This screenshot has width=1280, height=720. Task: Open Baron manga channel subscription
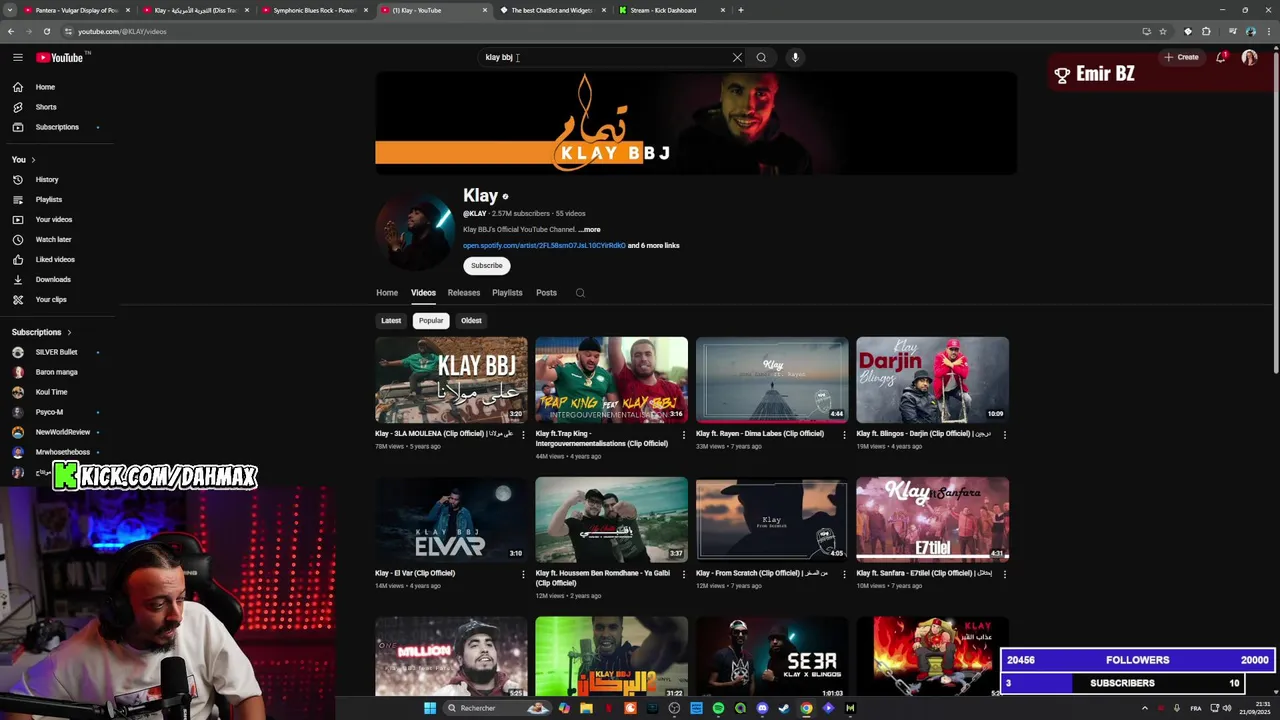coord(58,372)
